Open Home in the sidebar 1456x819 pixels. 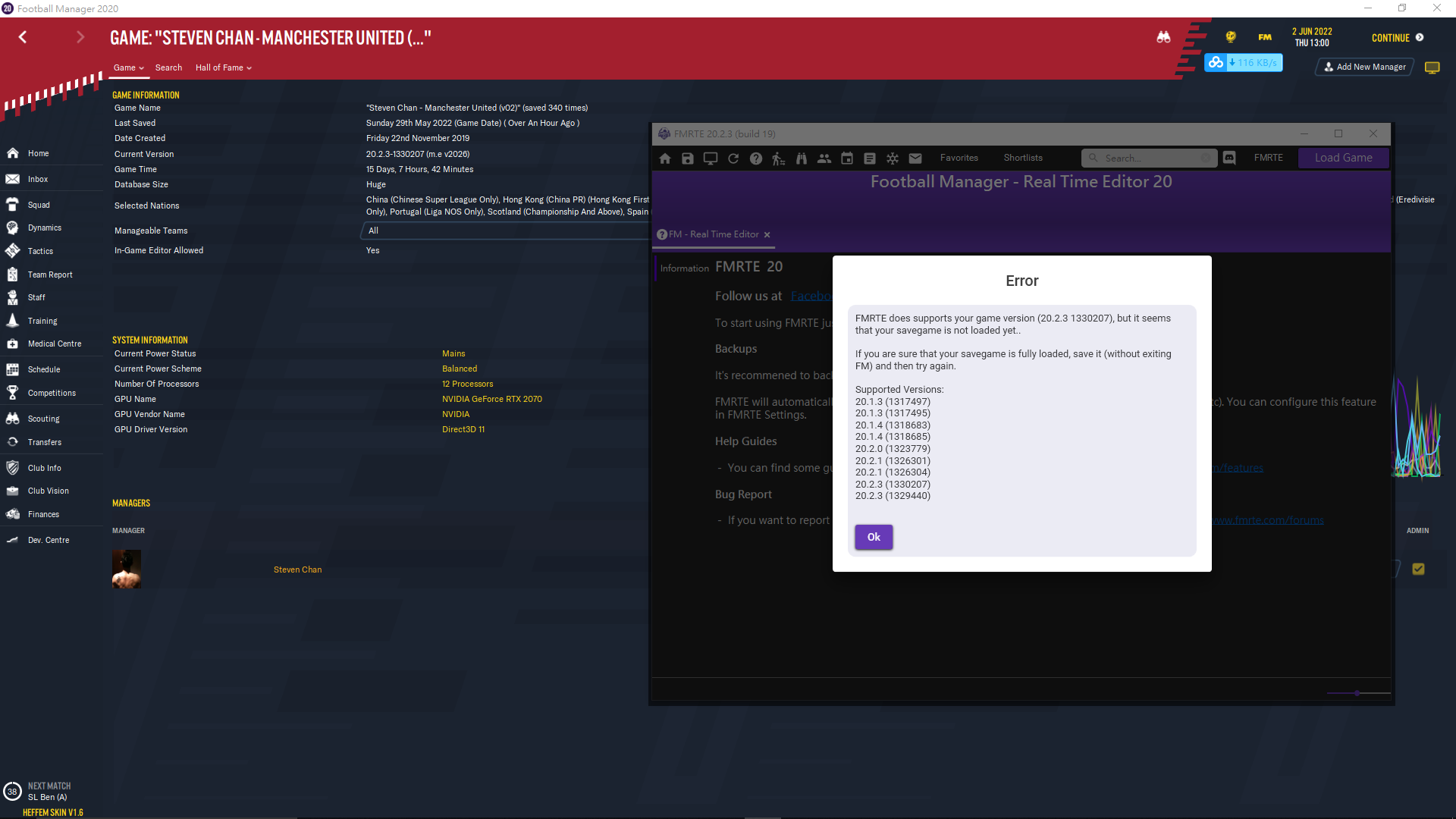pos(38,153)
